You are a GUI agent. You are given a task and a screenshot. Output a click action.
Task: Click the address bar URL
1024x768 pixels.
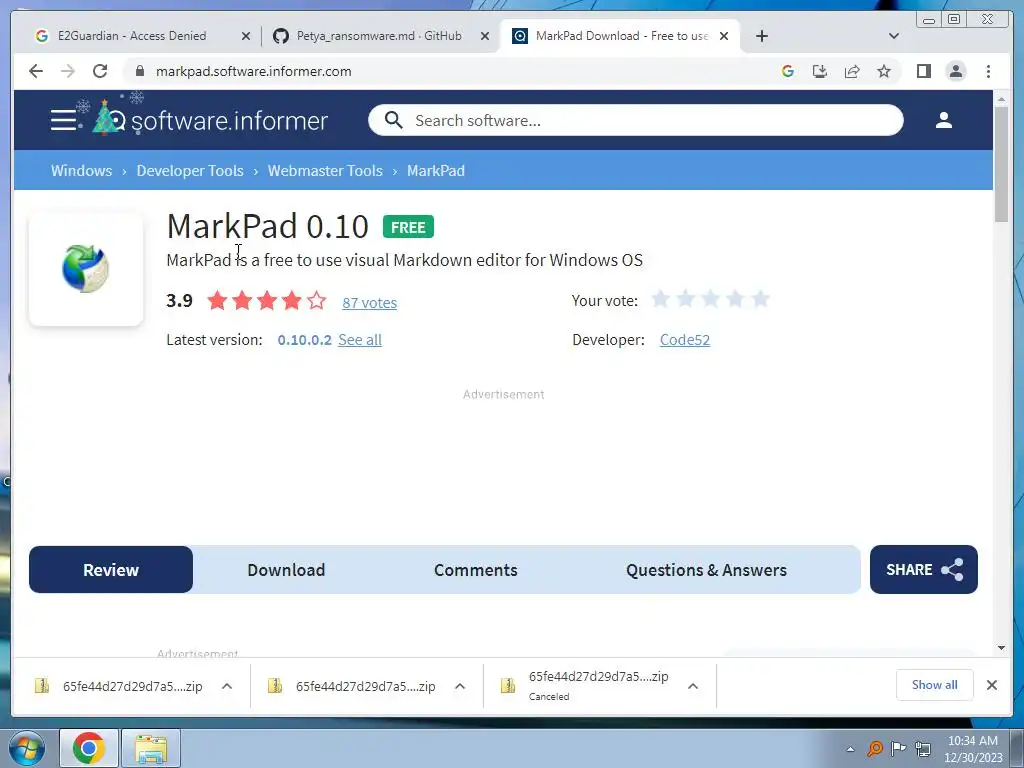(x=253, y=71)
